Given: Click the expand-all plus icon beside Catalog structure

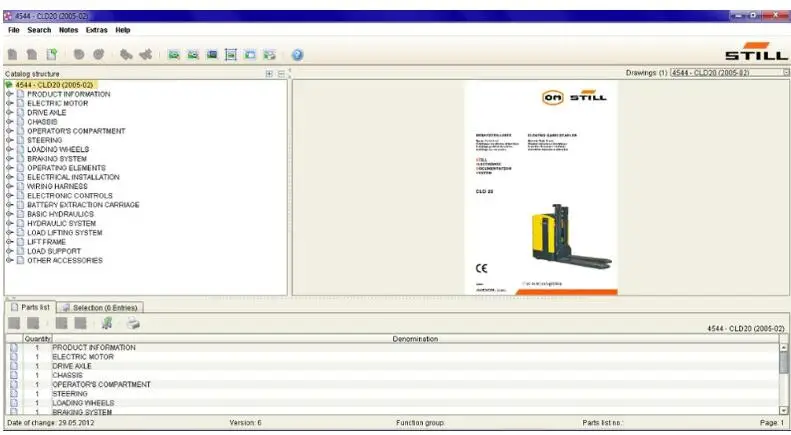Looking at the screenshot, I should [x=269, y=74].
